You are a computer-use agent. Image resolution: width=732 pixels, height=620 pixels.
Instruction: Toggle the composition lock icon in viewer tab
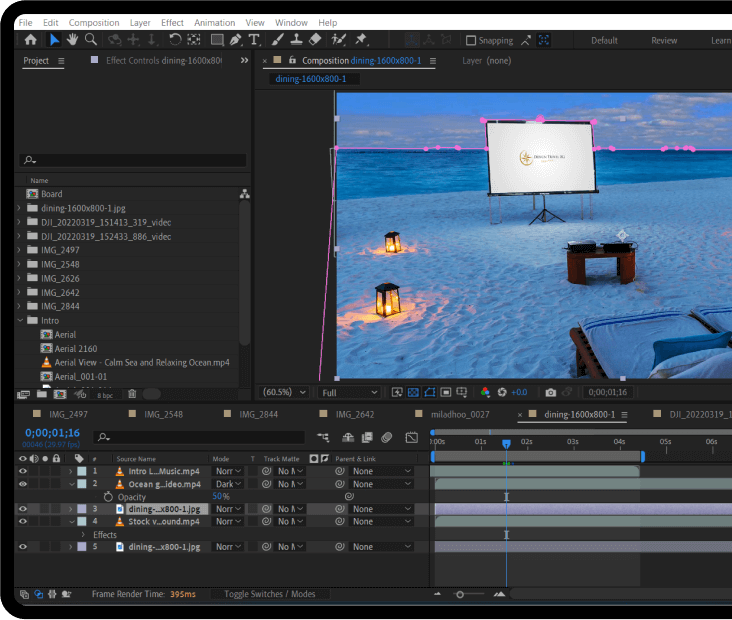[292, 60]
